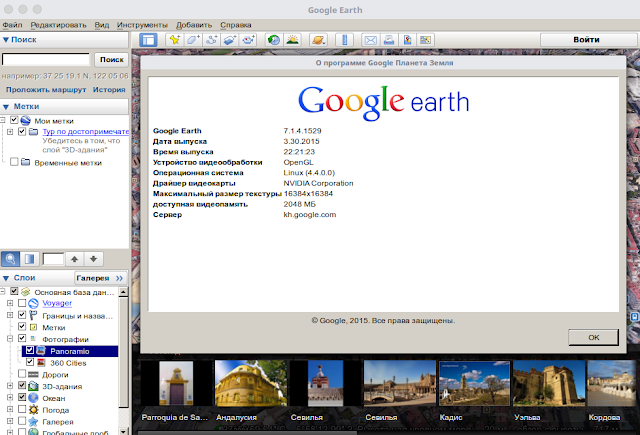The width and height of the screenshot is (640, 435).
Task: Save image toolbar icon
Action: (x=407, y=40)
